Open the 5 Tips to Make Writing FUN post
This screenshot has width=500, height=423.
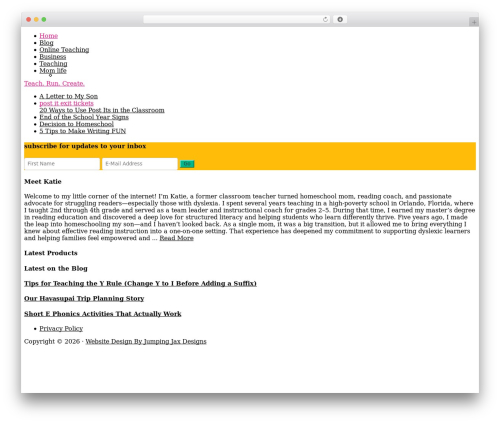pyautogui.click(x=83, y=131)
